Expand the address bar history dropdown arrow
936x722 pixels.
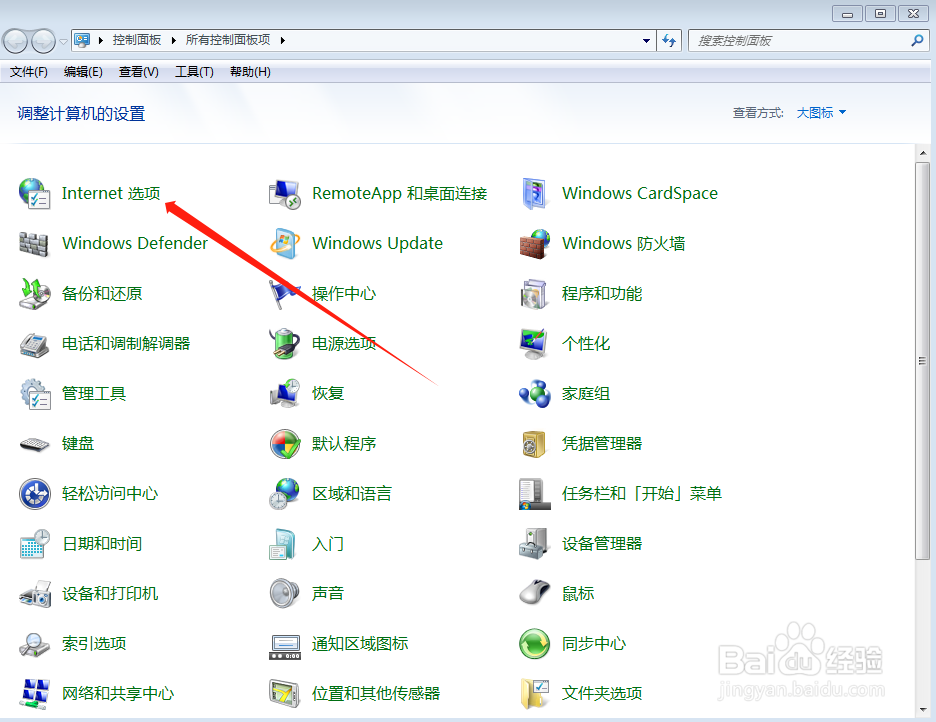pos(646,41)
